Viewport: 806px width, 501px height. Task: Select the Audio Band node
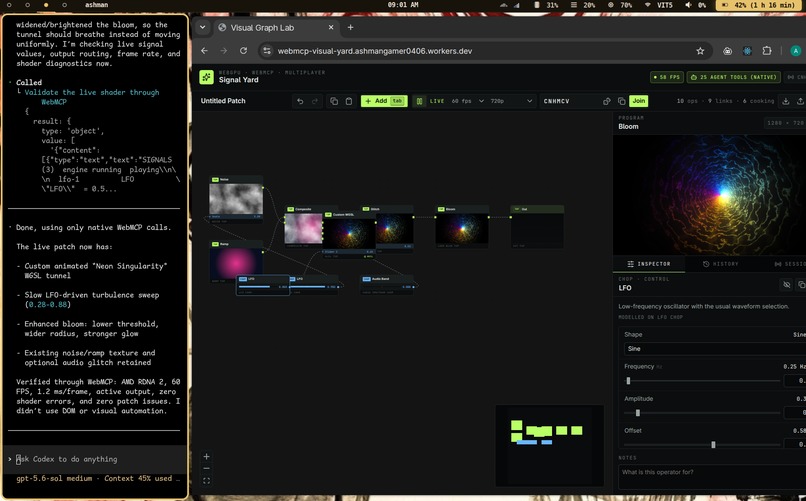(388, 285)
